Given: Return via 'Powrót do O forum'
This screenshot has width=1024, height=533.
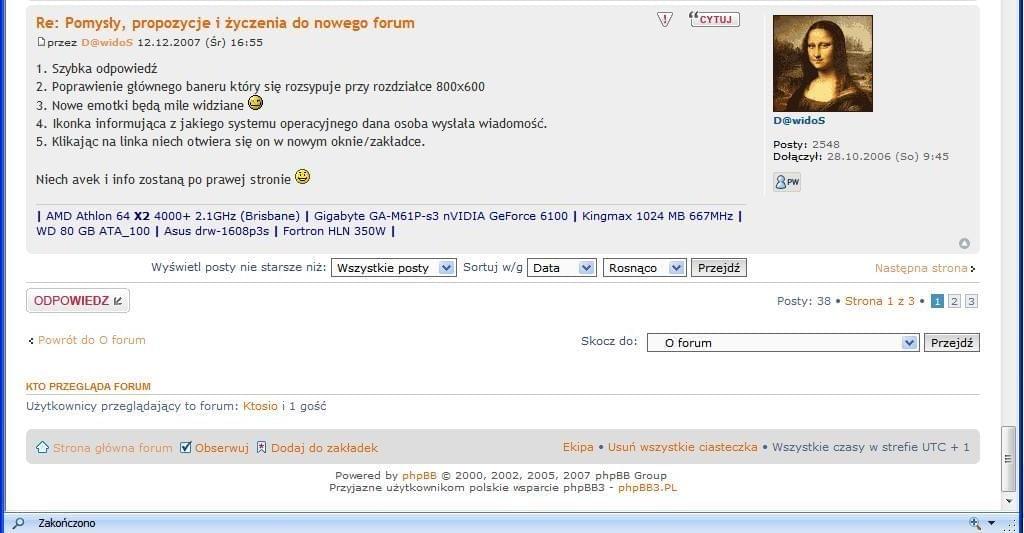Looking at the screenshot, I should click(91, 340).
